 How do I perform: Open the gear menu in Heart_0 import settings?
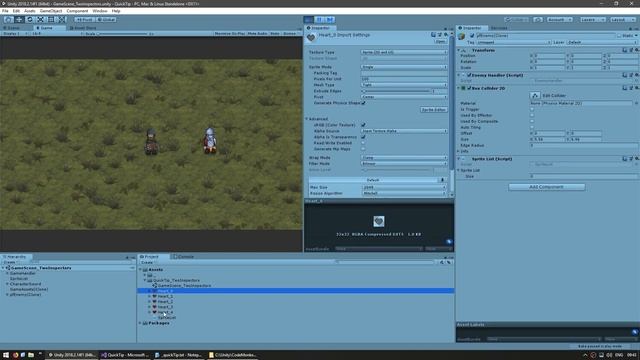[446, 35]
